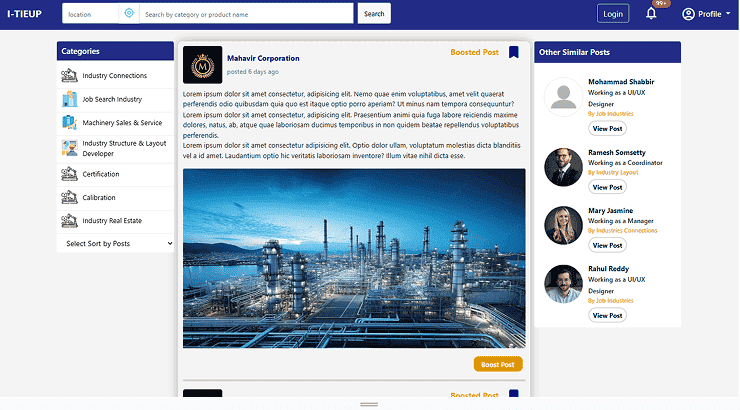Open the Profile dropdown menu
The image size is (740, 410).
pyautogui.click(x=706, y=14)
